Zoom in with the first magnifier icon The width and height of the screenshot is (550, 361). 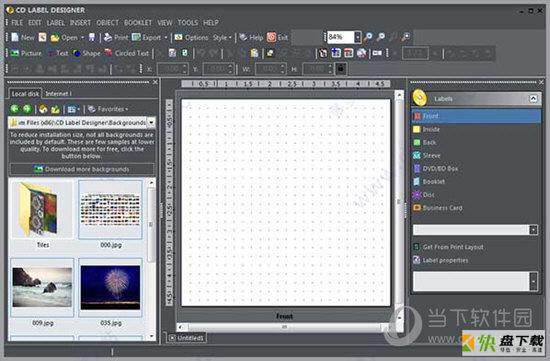(368, 37)
